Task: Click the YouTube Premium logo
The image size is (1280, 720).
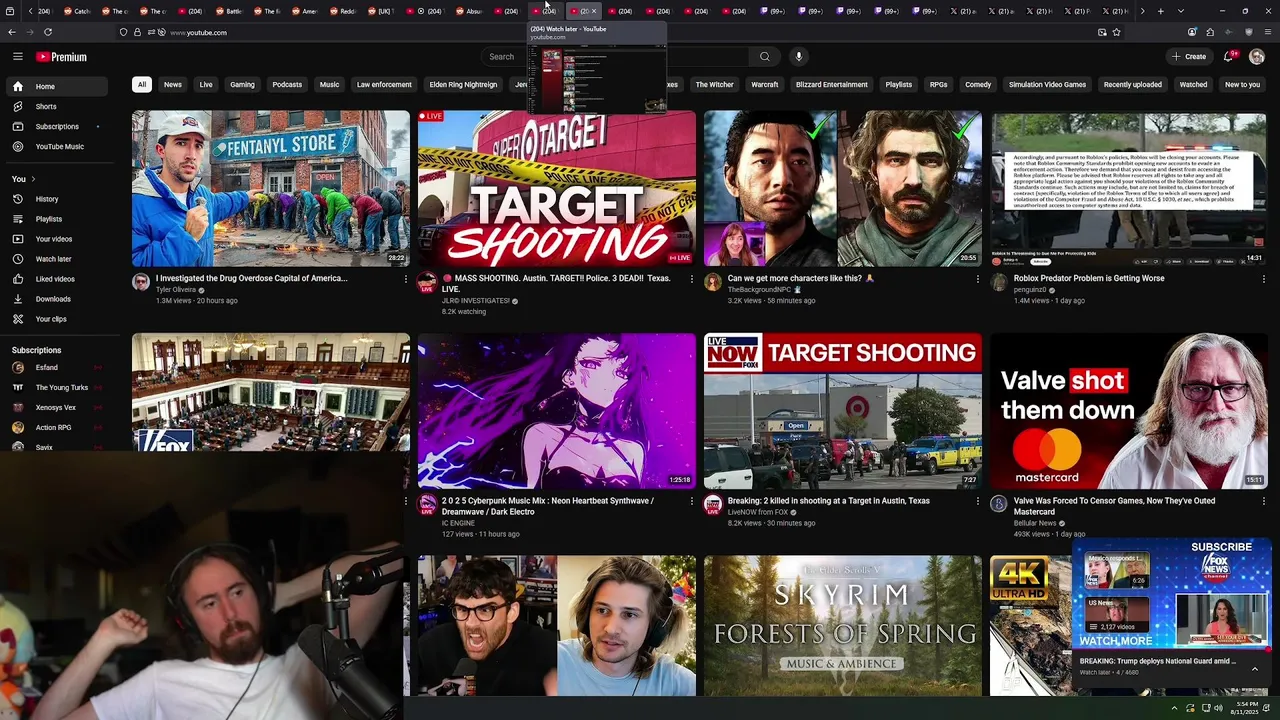Action: [61, 57]
